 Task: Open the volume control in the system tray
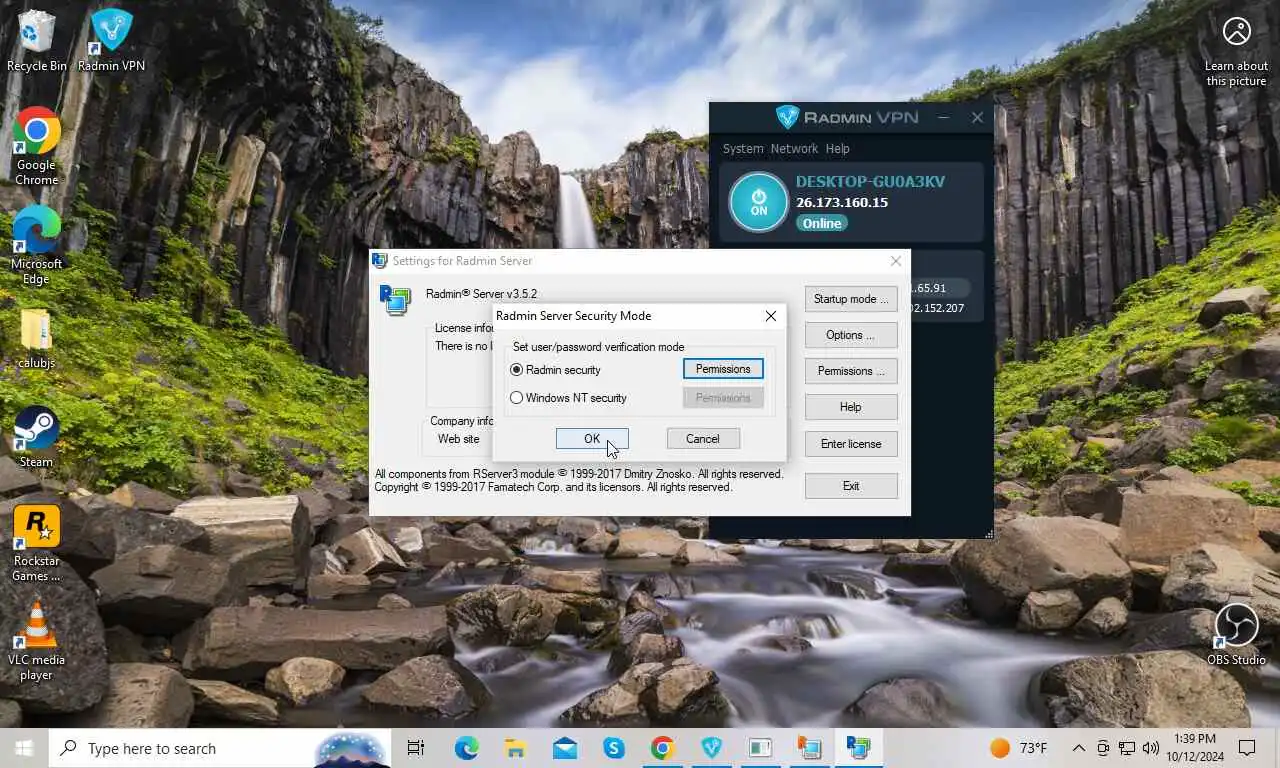[1150, 748]
